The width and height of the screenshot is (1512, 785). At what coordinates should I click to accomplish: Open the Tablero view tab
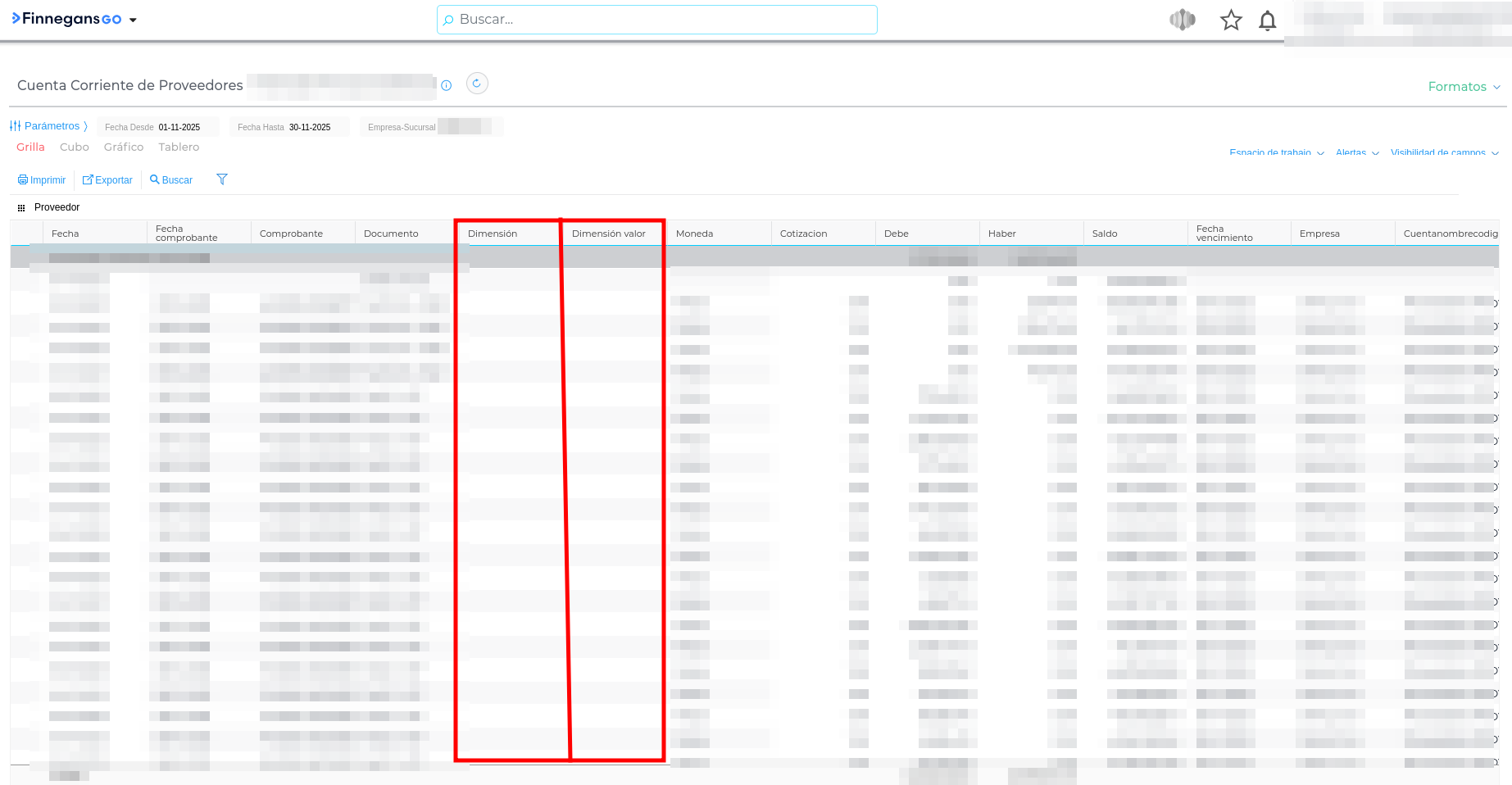pyautogui.click(x=179, y=147)
